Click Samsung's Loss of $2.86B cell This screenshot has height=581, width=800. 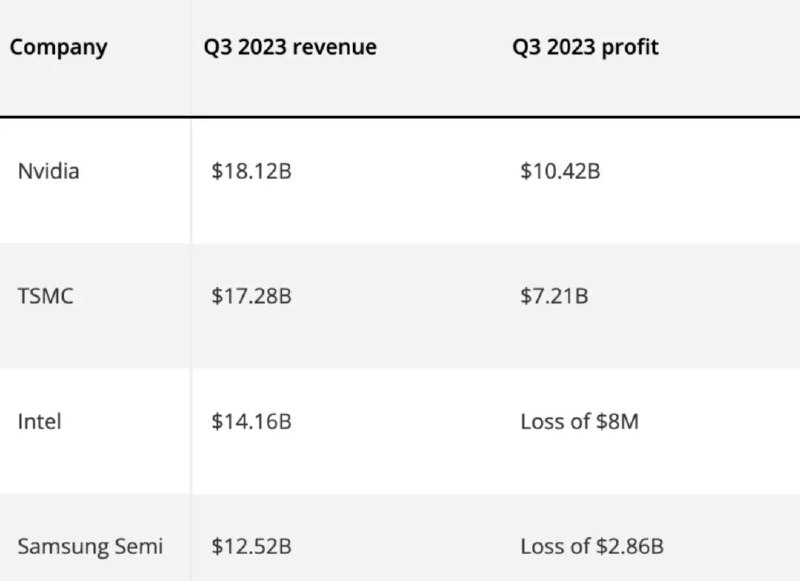(592, 546)
